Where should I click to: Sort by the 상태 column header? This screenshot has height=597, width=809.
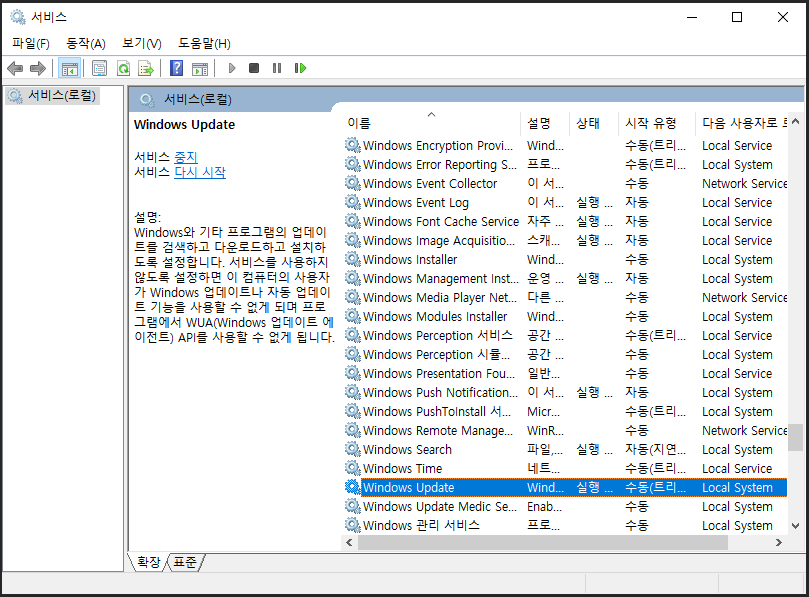(x=593, y=123)
